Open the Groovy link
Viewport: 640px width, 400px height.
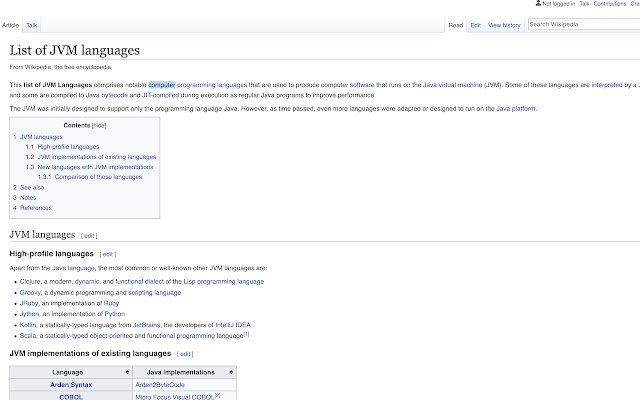pos(30,293)
